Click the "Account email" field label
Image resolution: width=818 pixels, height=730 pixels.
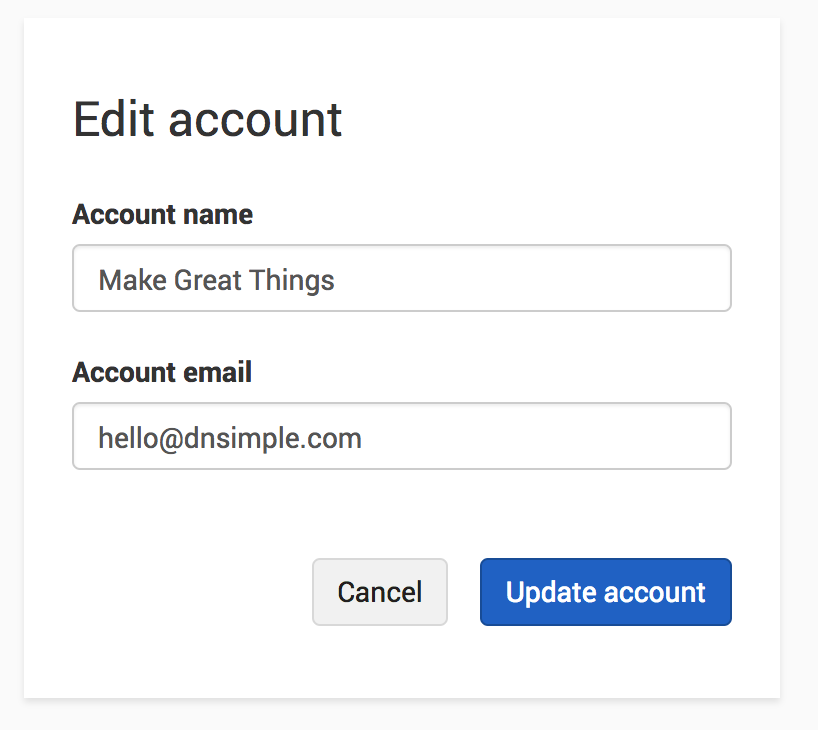click(162, 372)
